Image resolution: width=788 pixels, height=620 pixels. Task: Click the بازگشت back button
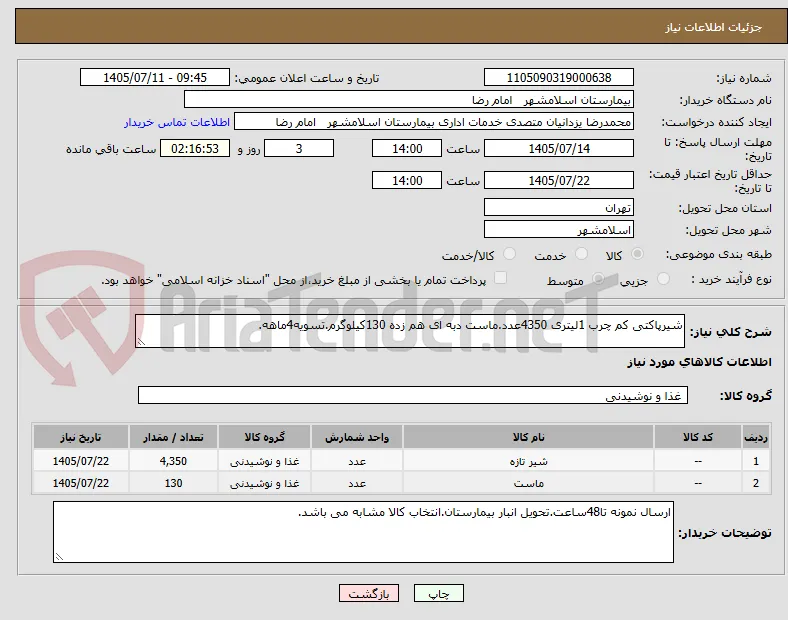[369, 593]
